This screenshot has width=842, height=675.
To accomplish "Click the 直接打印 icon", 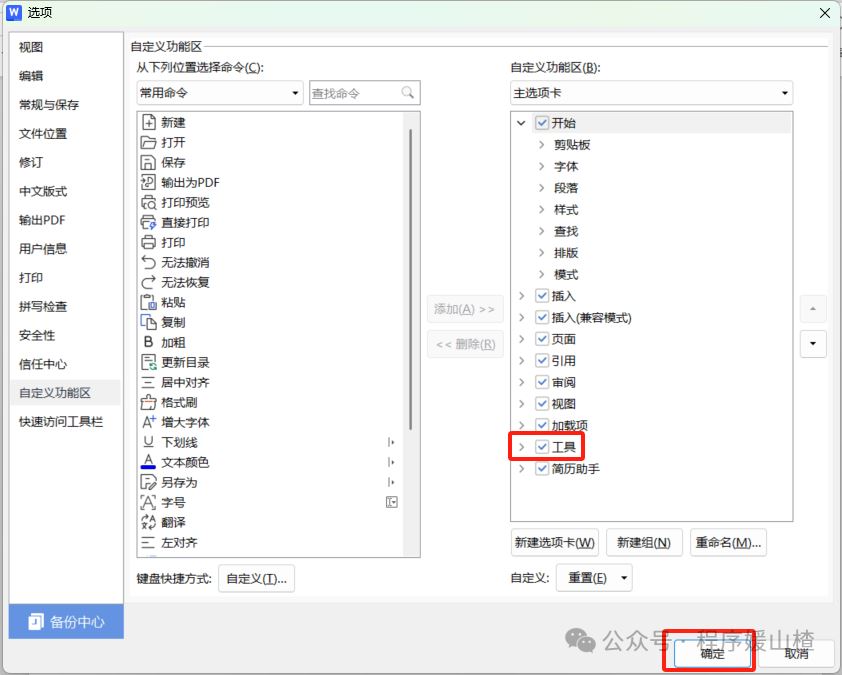I will [148, 222].
